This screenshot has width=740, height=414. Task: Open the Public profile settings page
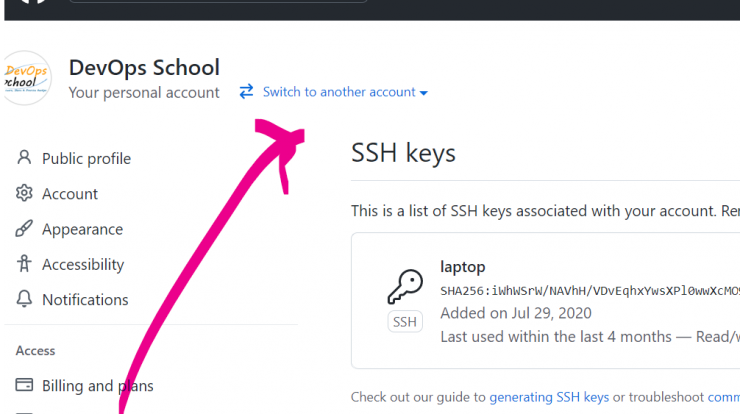tap(86, 159)
